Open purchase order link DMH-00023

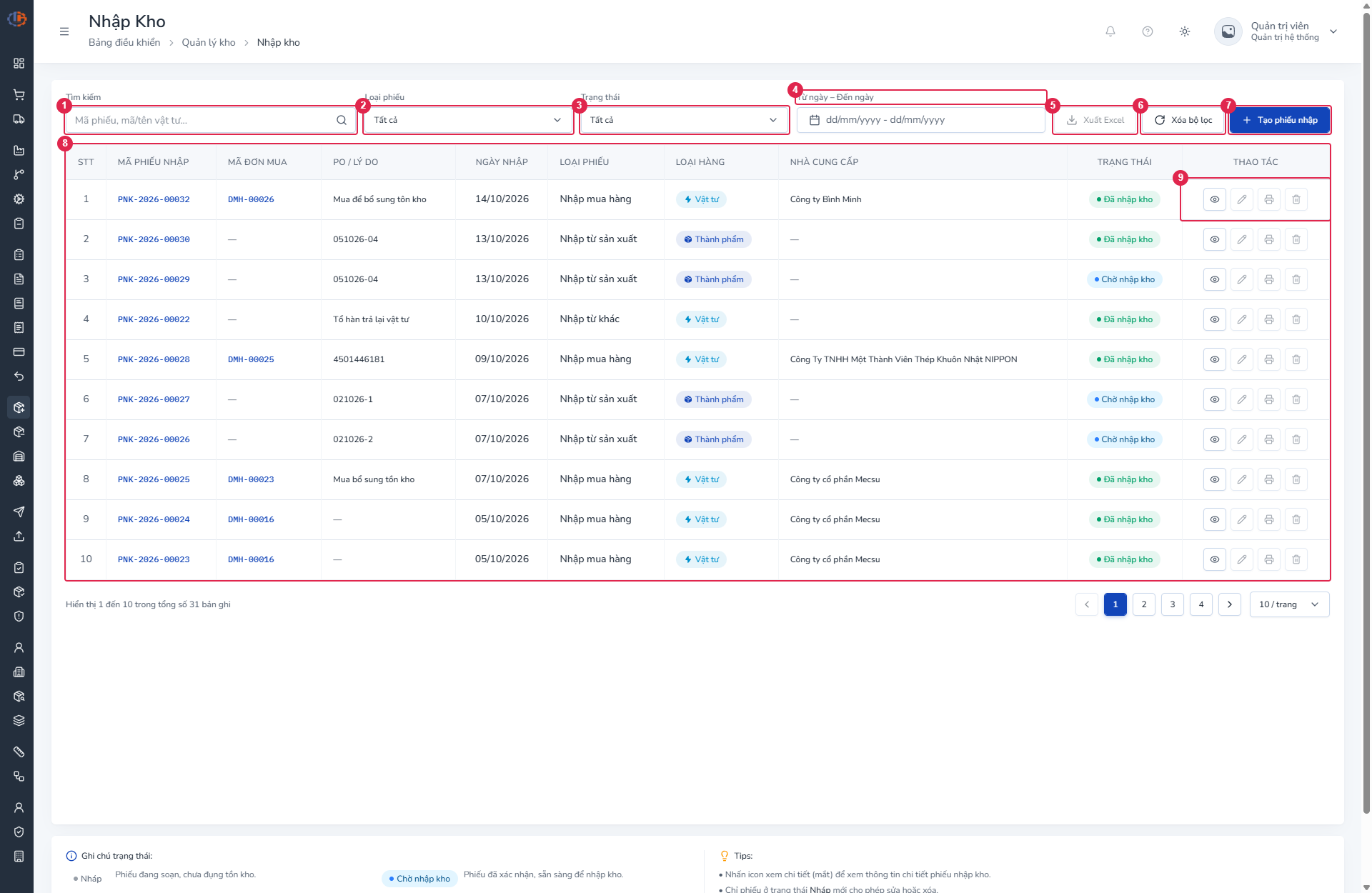pos(251,479)
